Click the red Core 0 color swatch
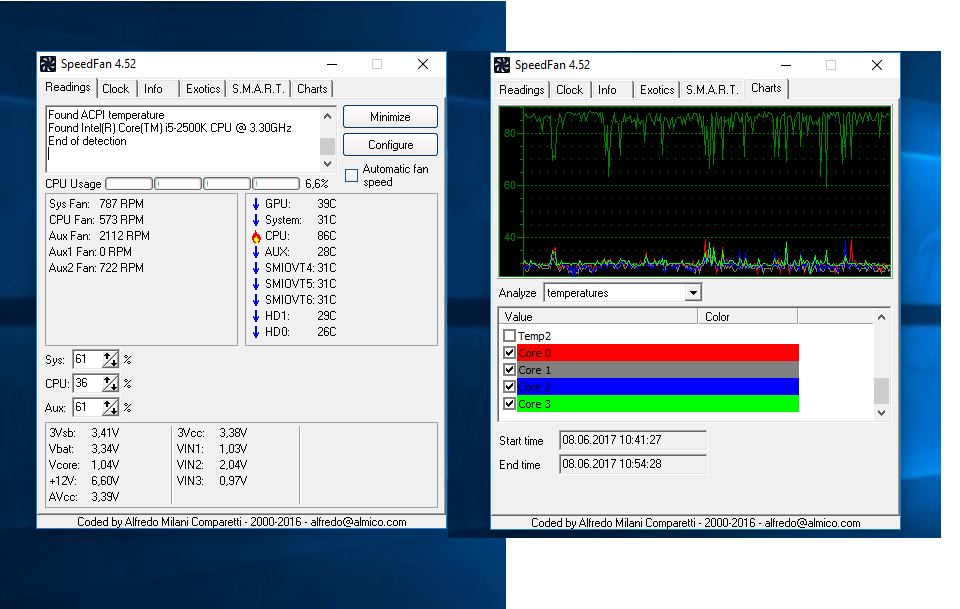The width and height of the screenshot is (960, 609). (658, 353)
